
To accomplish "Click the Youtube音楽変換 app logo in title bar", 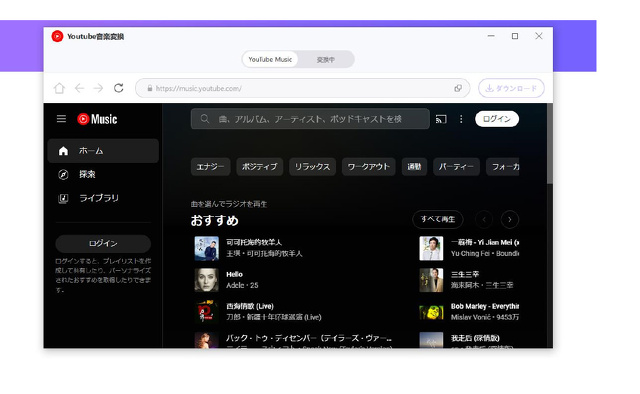I will [x=57, y=36].
